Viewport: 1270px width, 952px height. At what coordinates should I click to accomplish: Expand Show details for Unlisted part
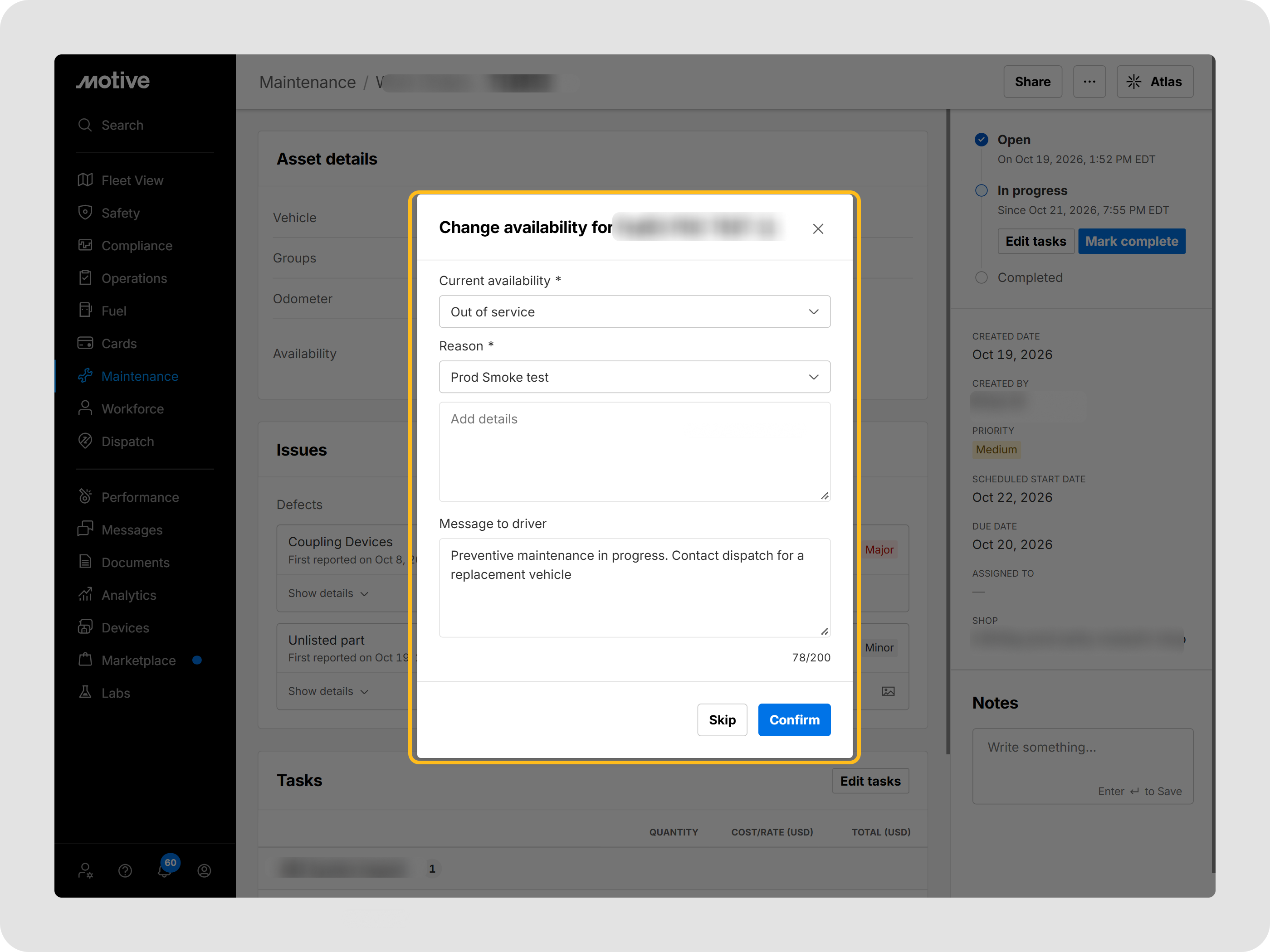(328, 691)
